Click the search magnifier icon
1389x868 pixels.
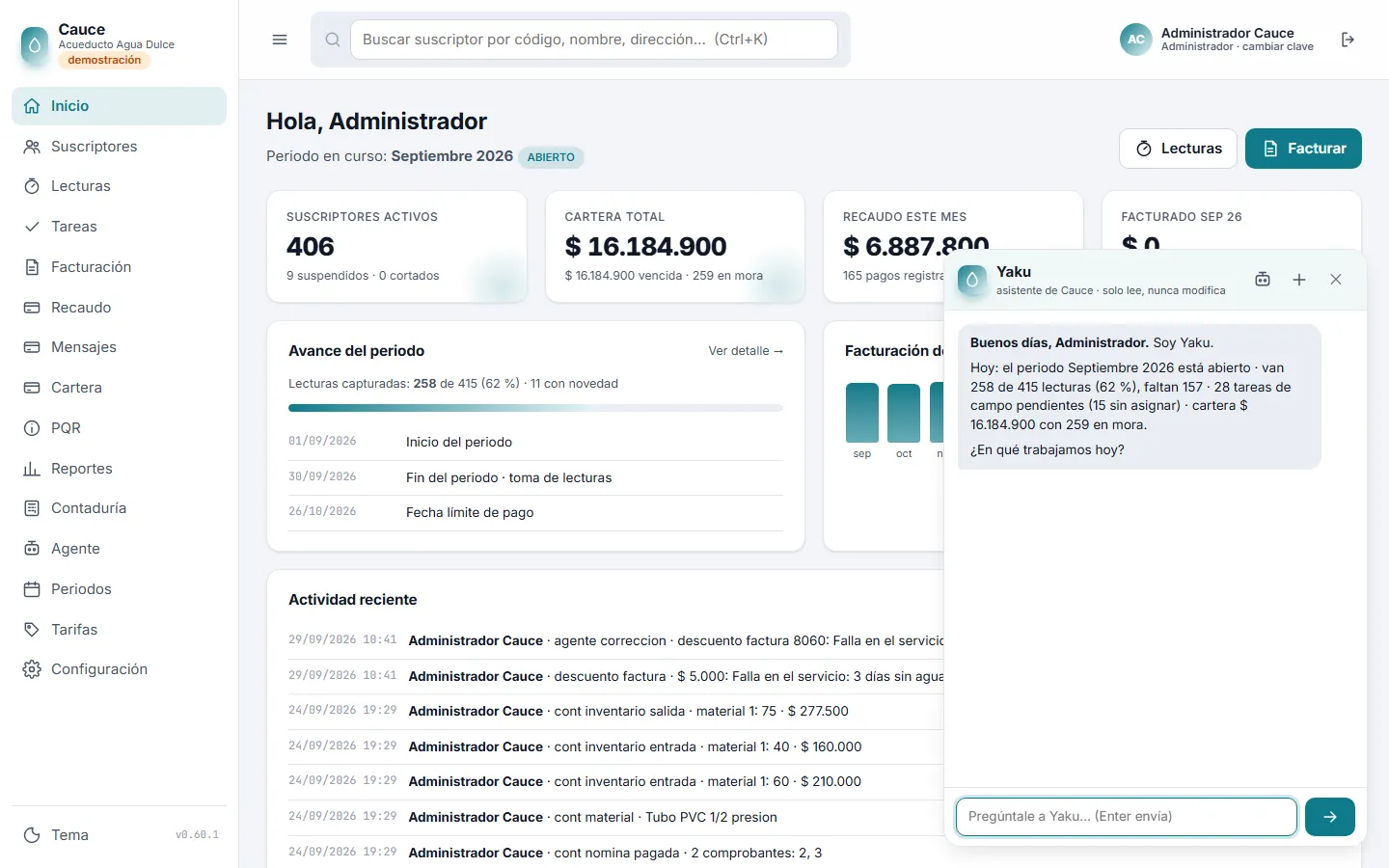point(333,40)
